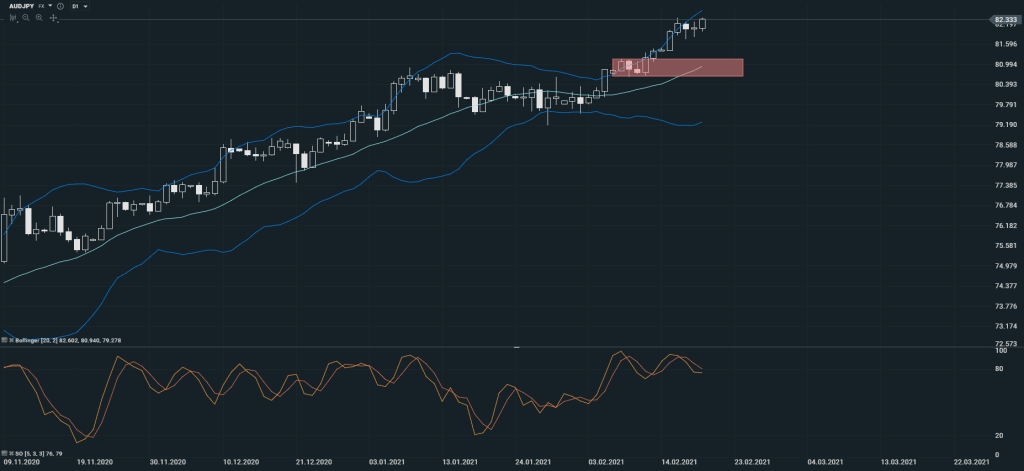This screenshot has height=471, width=1024.
Task: Click the 76.784 price level on scale
Action: pyautogui.click(x=1006, y=205)
